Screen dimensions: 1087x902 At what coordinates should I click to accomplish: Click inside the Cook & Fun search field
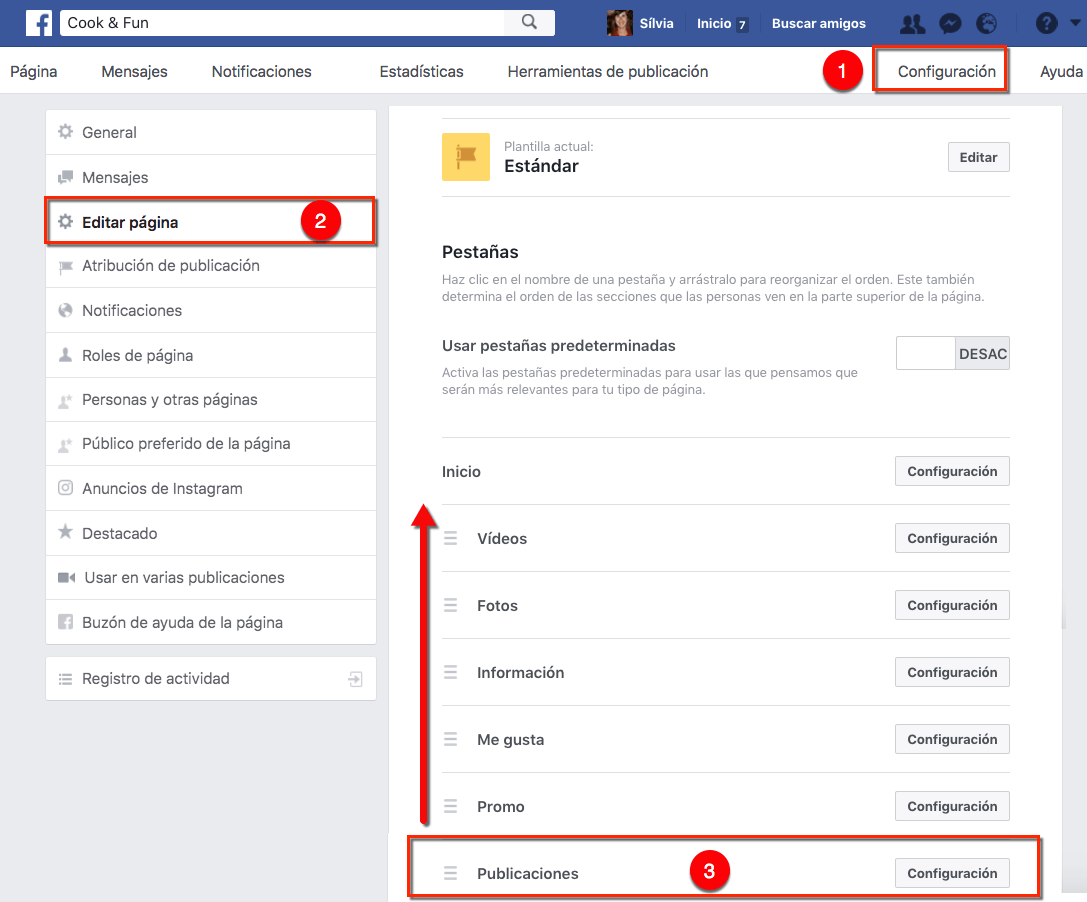(270, 22)
